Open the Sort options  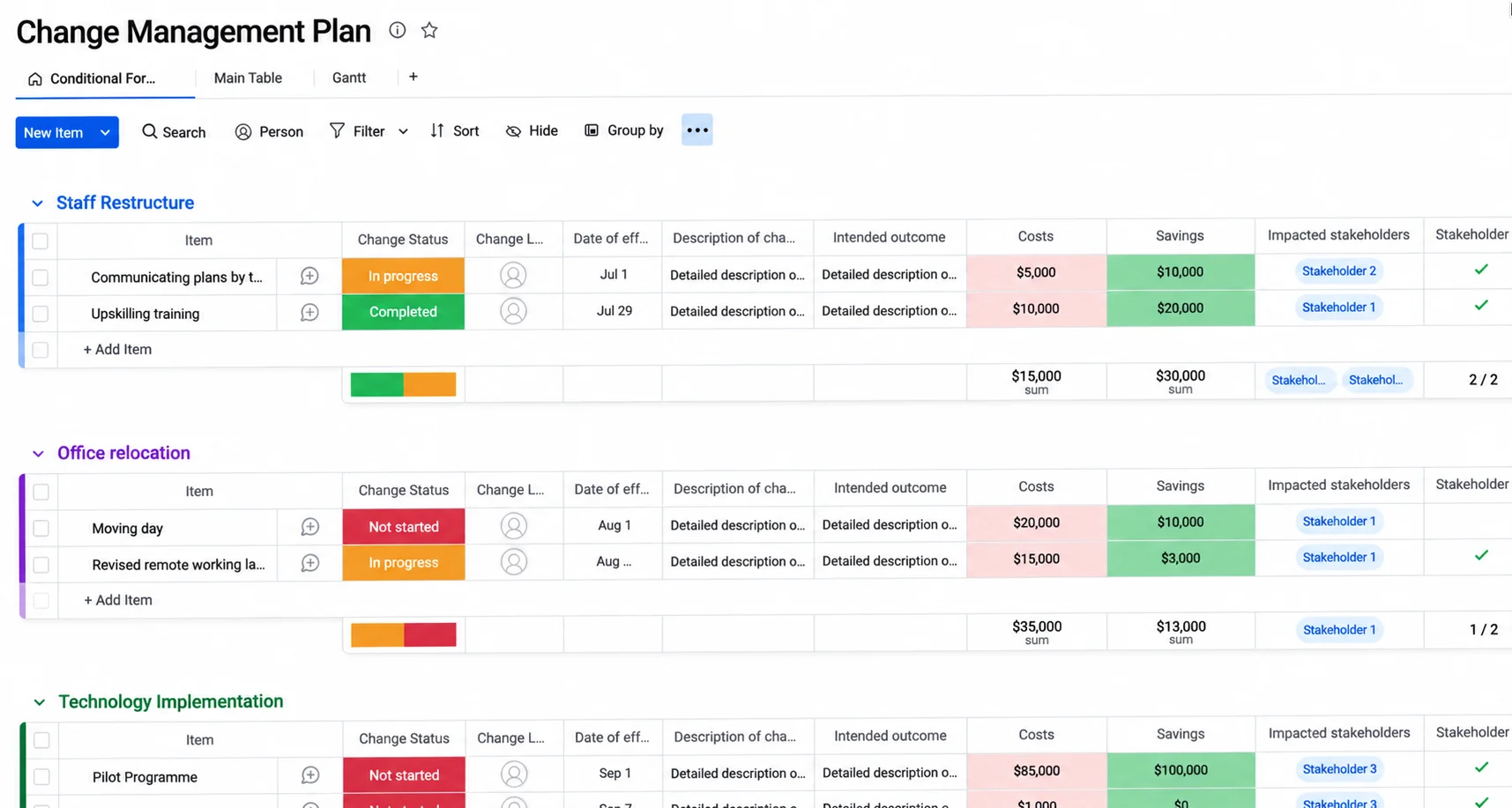tap(455, 131)
